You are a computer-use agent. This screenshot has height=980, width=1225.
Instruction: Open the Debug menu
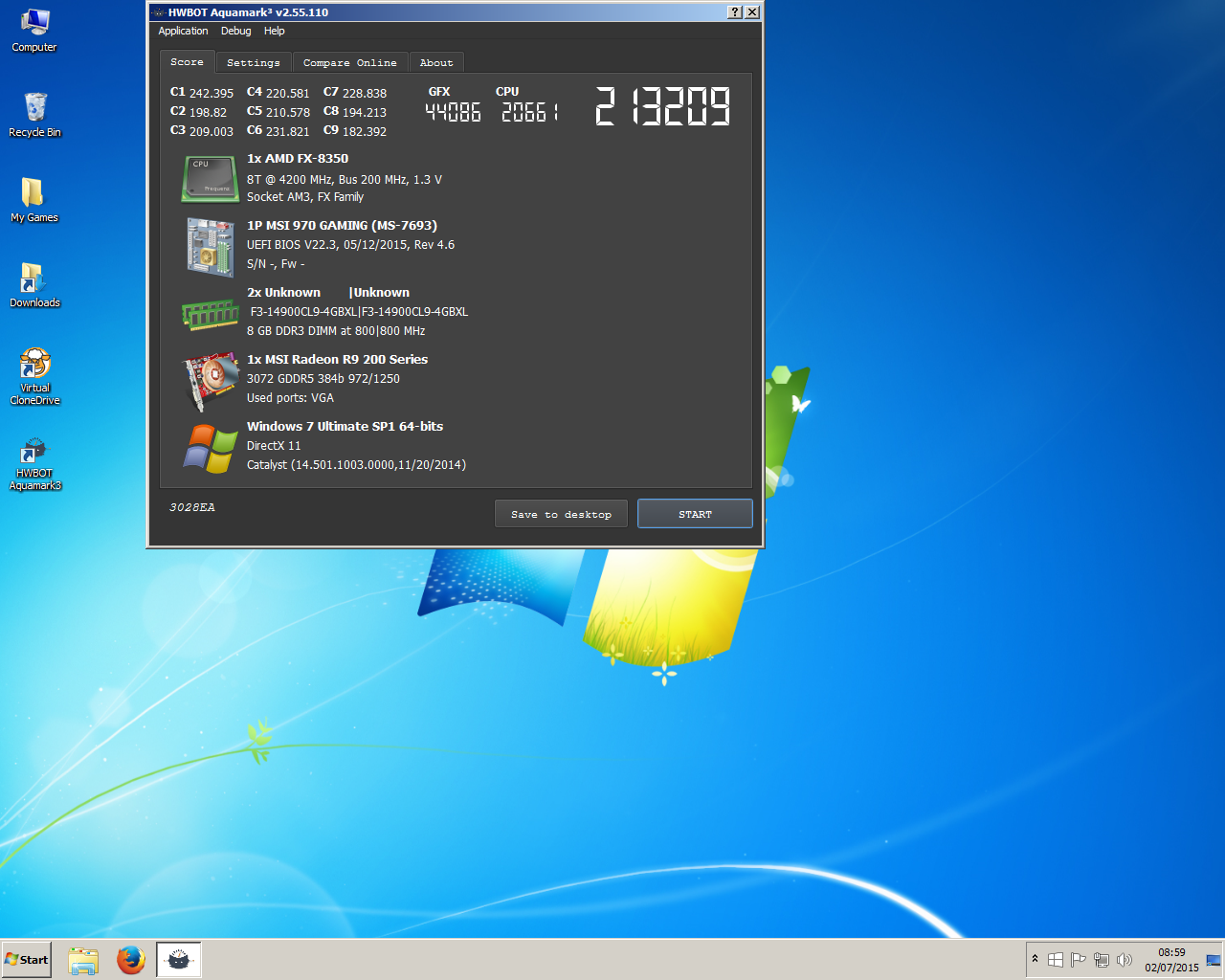[235, 31]
